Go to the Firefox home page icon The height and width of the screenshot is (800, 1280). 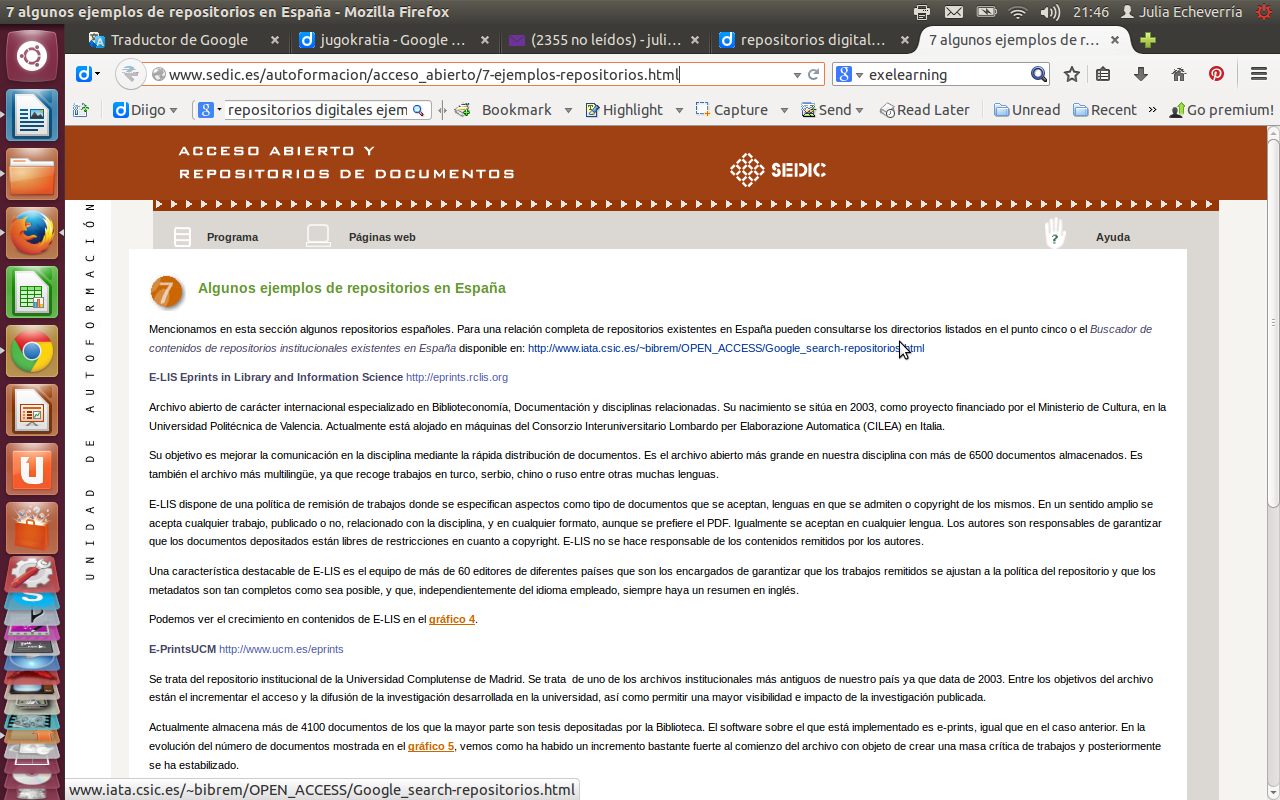click(x=1178, y=75)
